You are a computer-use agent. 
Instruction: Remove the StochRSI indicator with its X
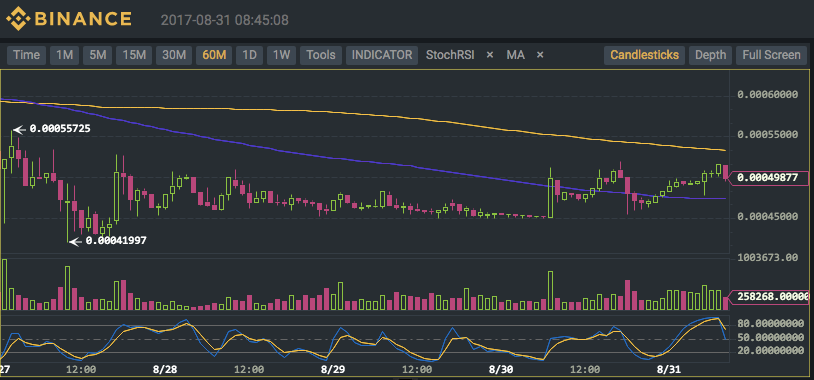coord(490,55)
